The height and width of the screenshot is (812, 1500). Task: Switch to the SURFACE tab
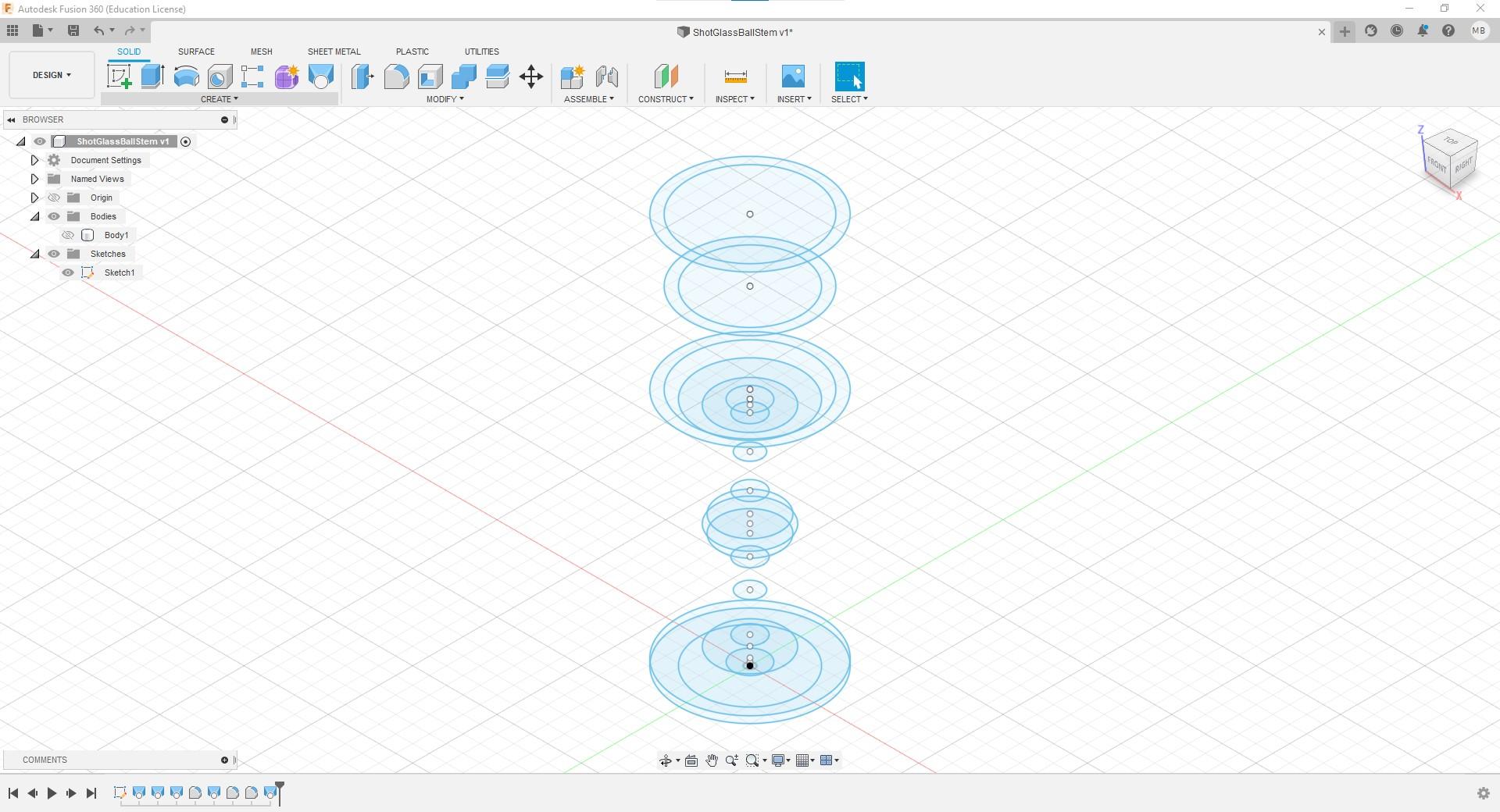(196, 52)
